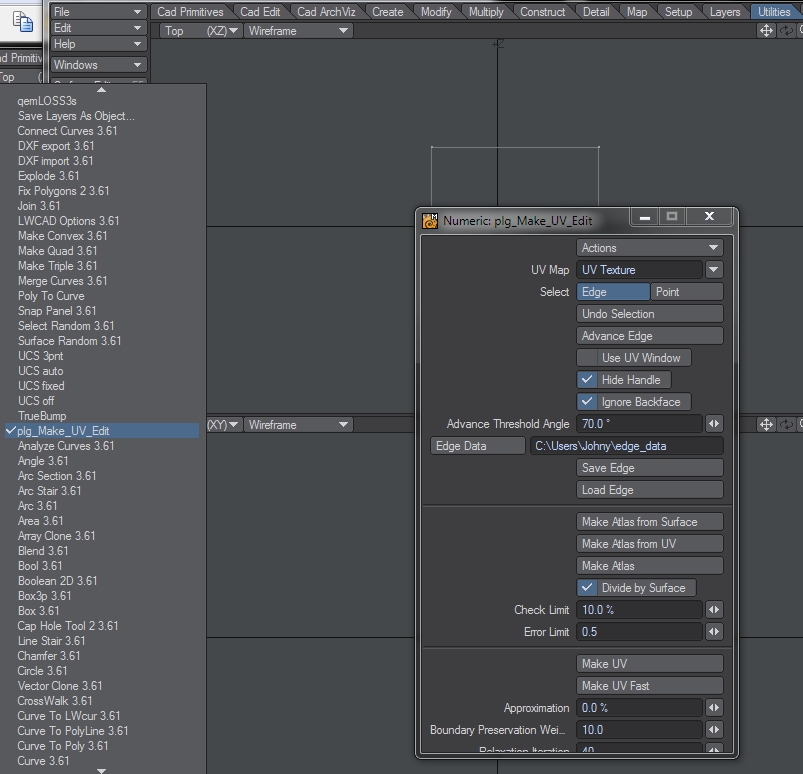Image resolution: width=803 pixels, height=774 pixels.
Task: Click the Check Limit arrow stepper
Action: (714, 610)
